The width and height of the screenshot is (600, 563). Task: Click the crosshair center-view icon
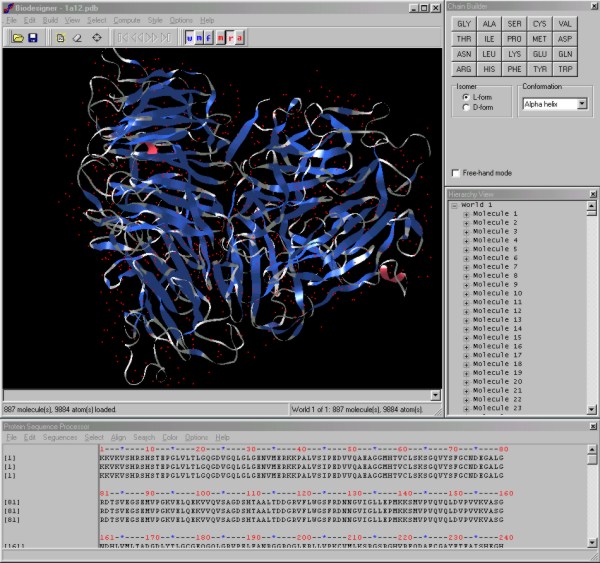point(97,38)
